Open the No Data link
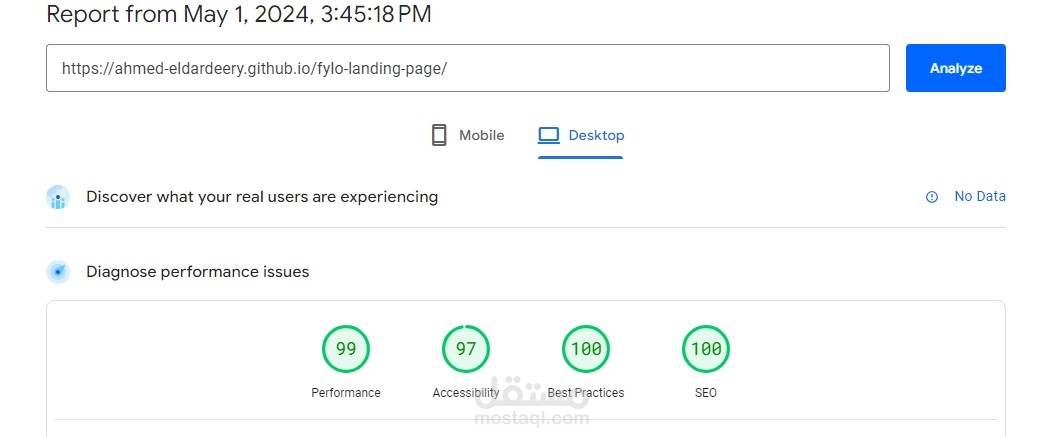The width and height of the screenshot is (1064, 437). (x=979, y=197)
